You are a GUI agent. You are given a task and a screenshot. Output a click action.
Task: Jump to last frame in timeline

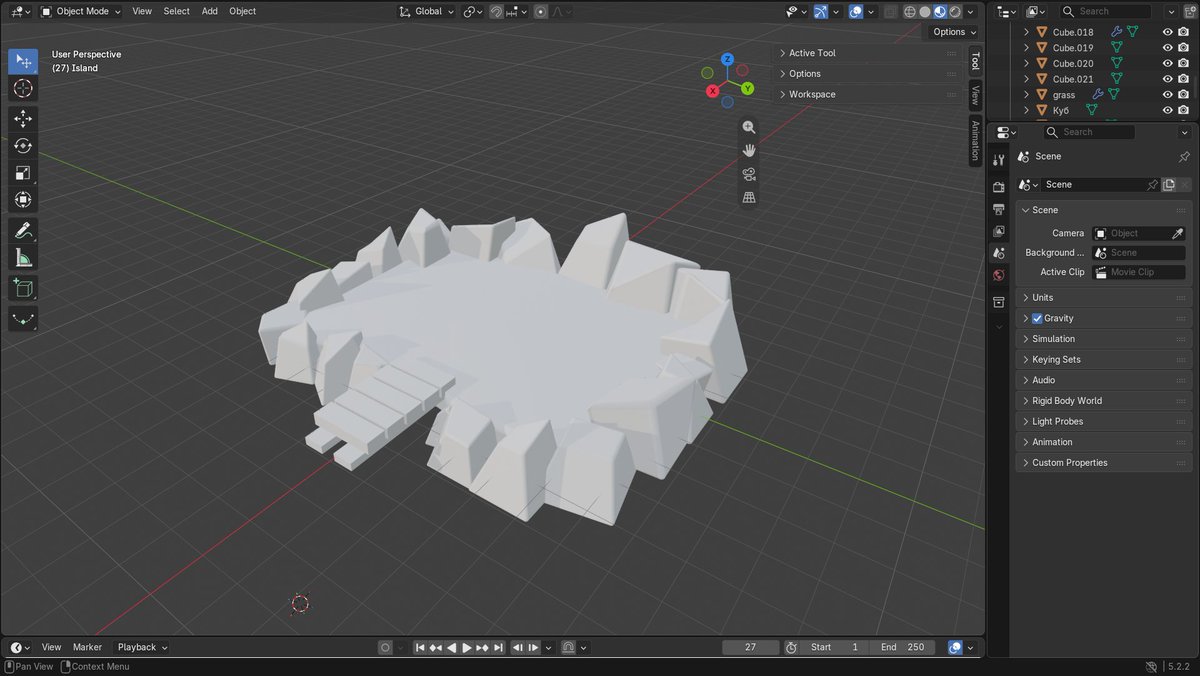pyautogui.click(x=497, y=647)
